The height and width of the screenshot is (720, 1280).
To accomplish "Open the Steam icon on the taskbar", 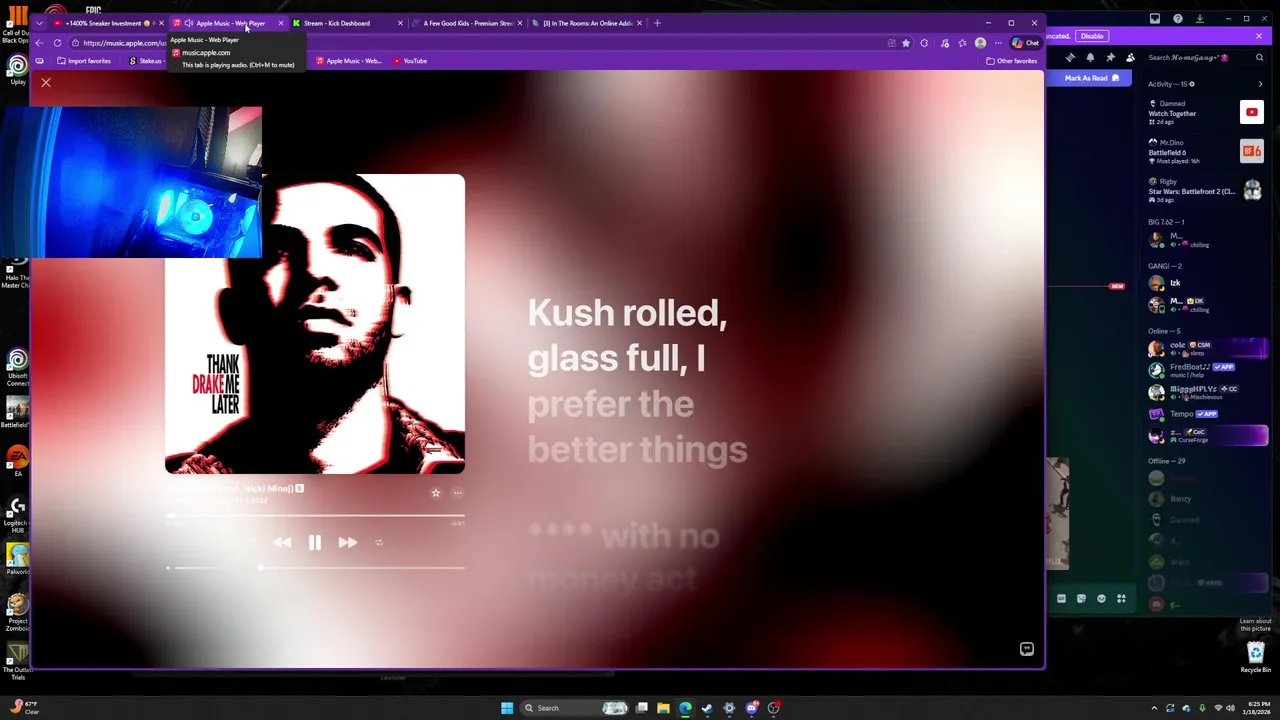I will tap(707, 708).
